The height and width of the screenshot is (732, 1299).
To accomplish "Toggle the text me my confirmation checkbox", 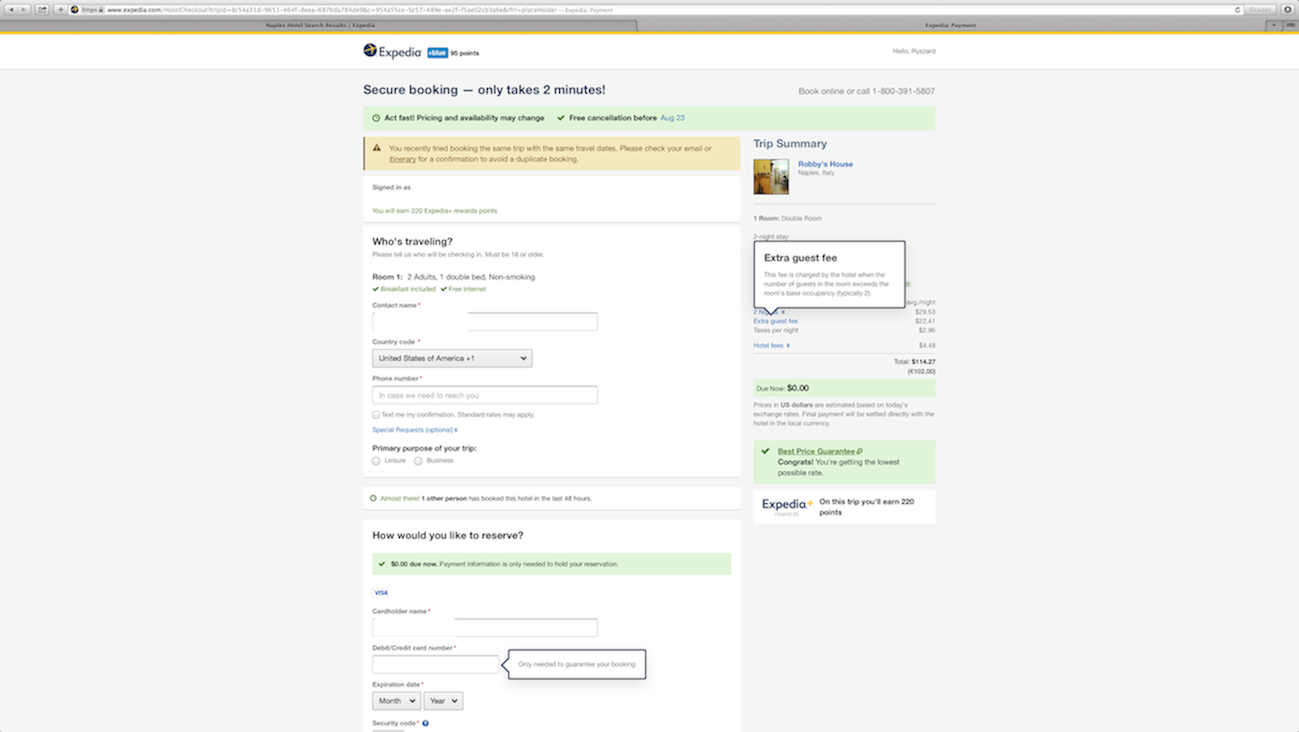I will click(x=376, y=415).
